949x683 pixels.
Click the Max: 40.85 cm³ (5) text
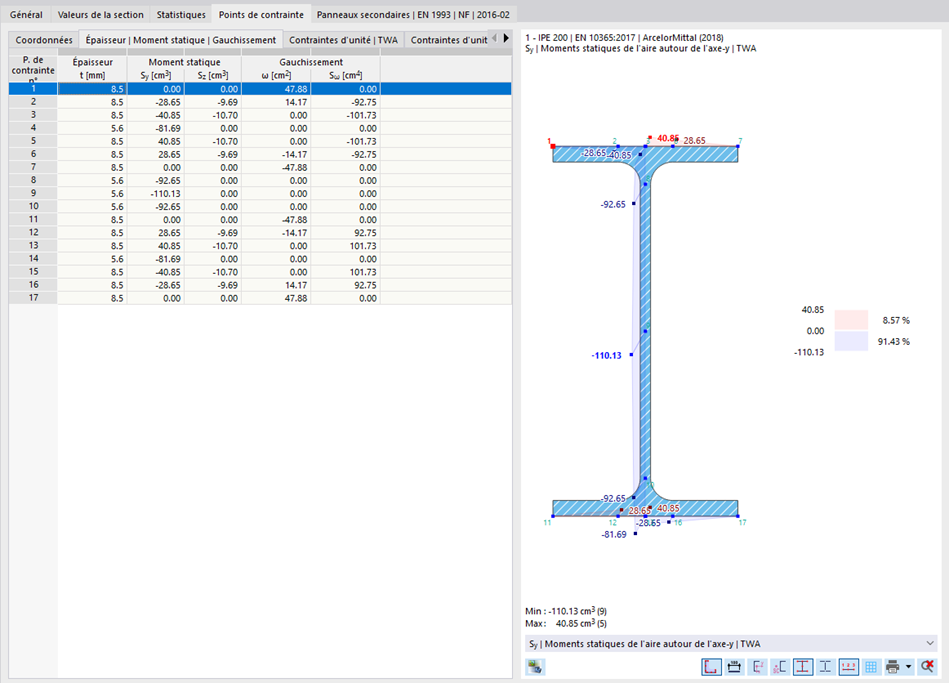[566, 624]
